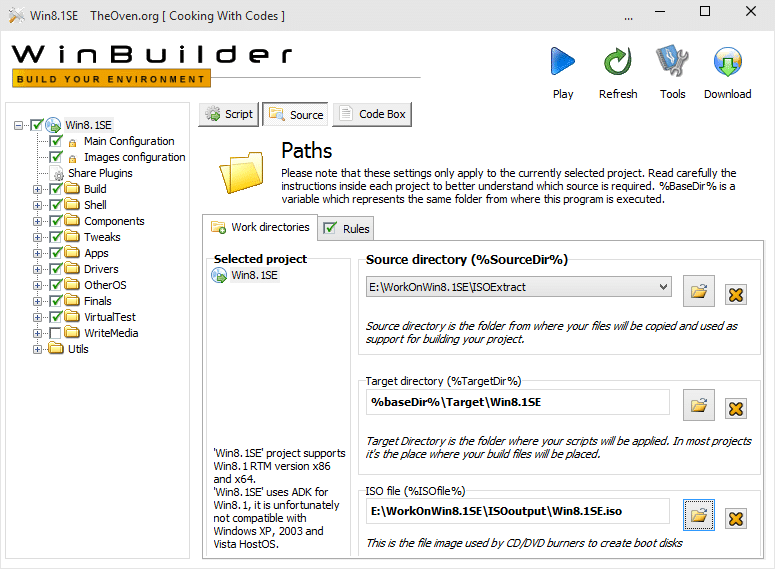Click the Refresh icon
Viewport: 775px width, 569px height.
pyautogui.click(x=617, y=64)
